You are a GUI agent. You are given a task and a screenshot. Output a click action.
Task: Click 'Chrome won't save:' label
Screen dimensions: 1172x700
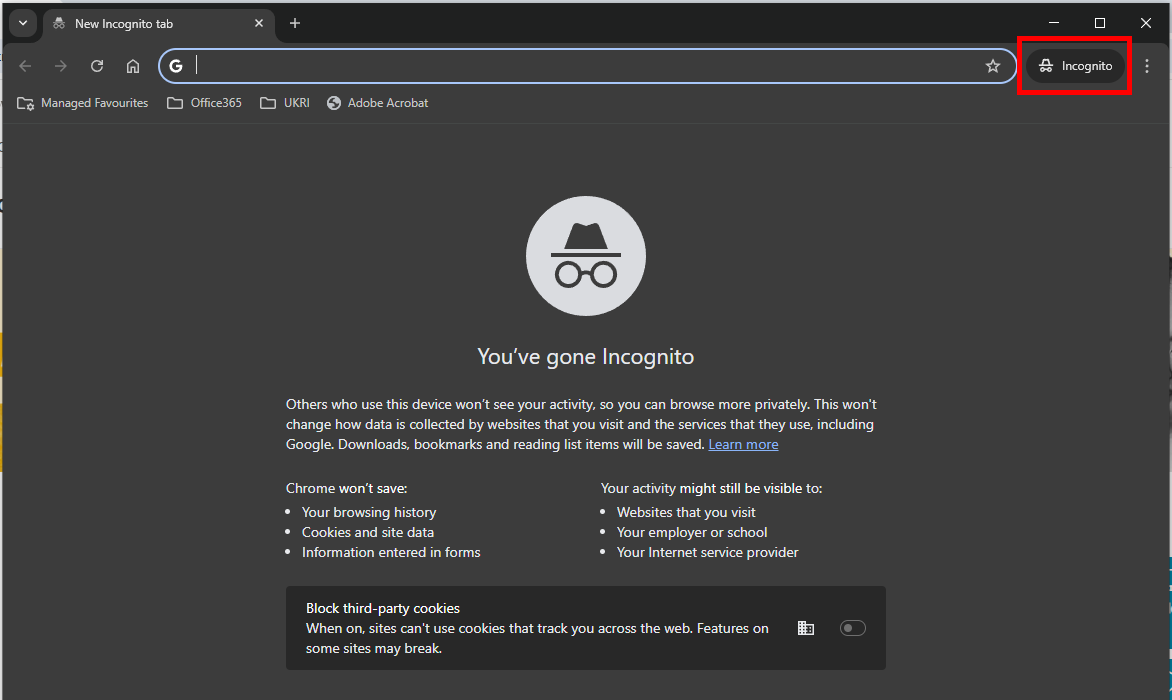pos(347,489)
